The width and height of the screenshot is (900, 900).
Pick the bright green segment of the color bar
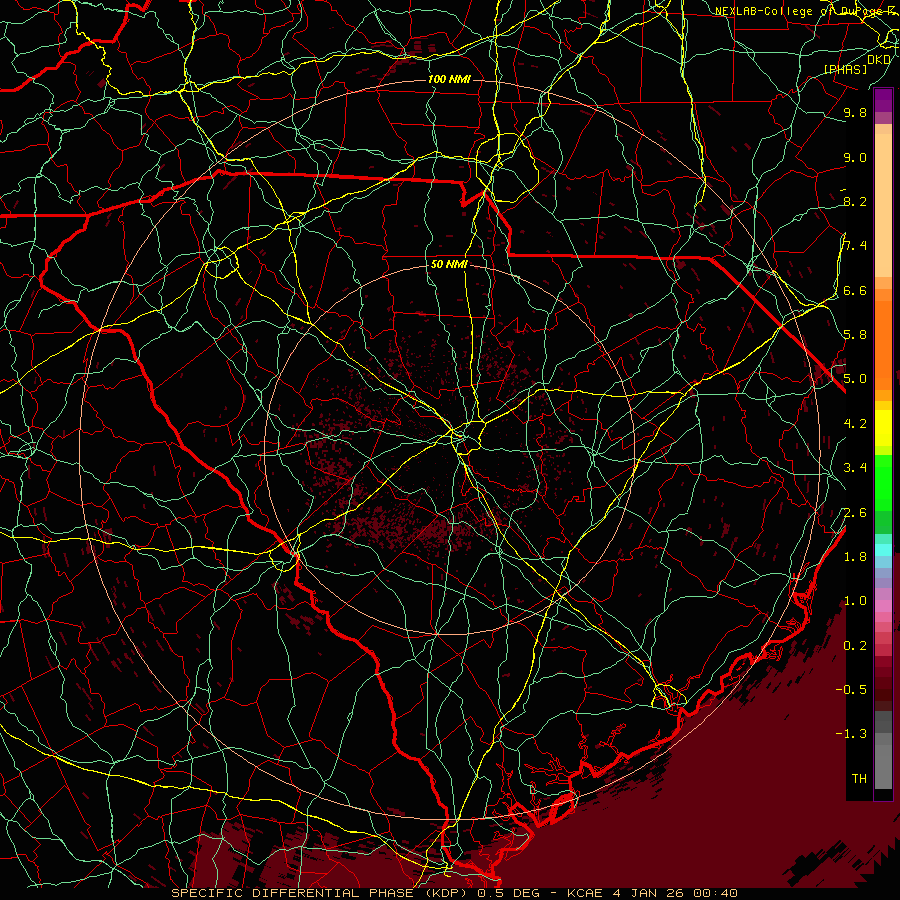[883, 483]
